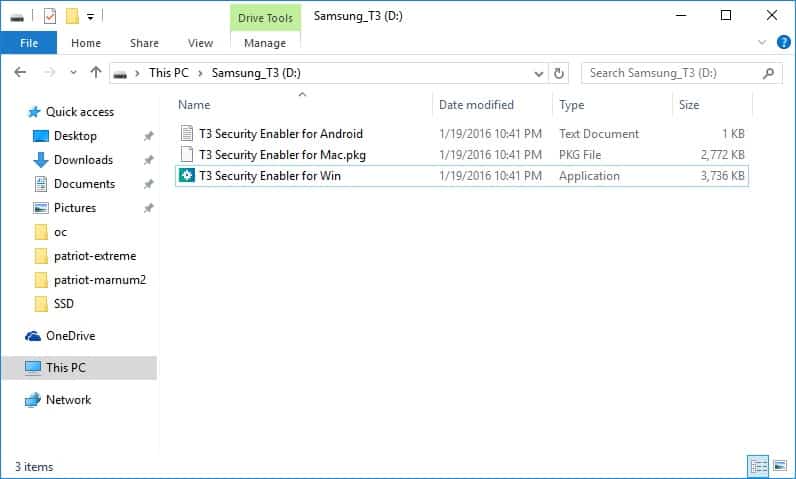Switch to Details view in status bar
The image size is (796, 479).
click(758, 465)
